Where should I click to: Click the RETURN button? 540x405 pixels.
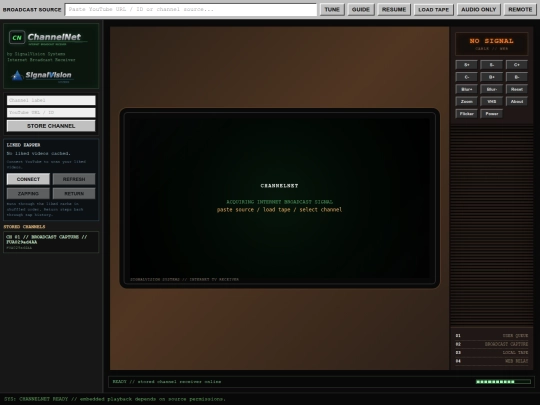74,194
